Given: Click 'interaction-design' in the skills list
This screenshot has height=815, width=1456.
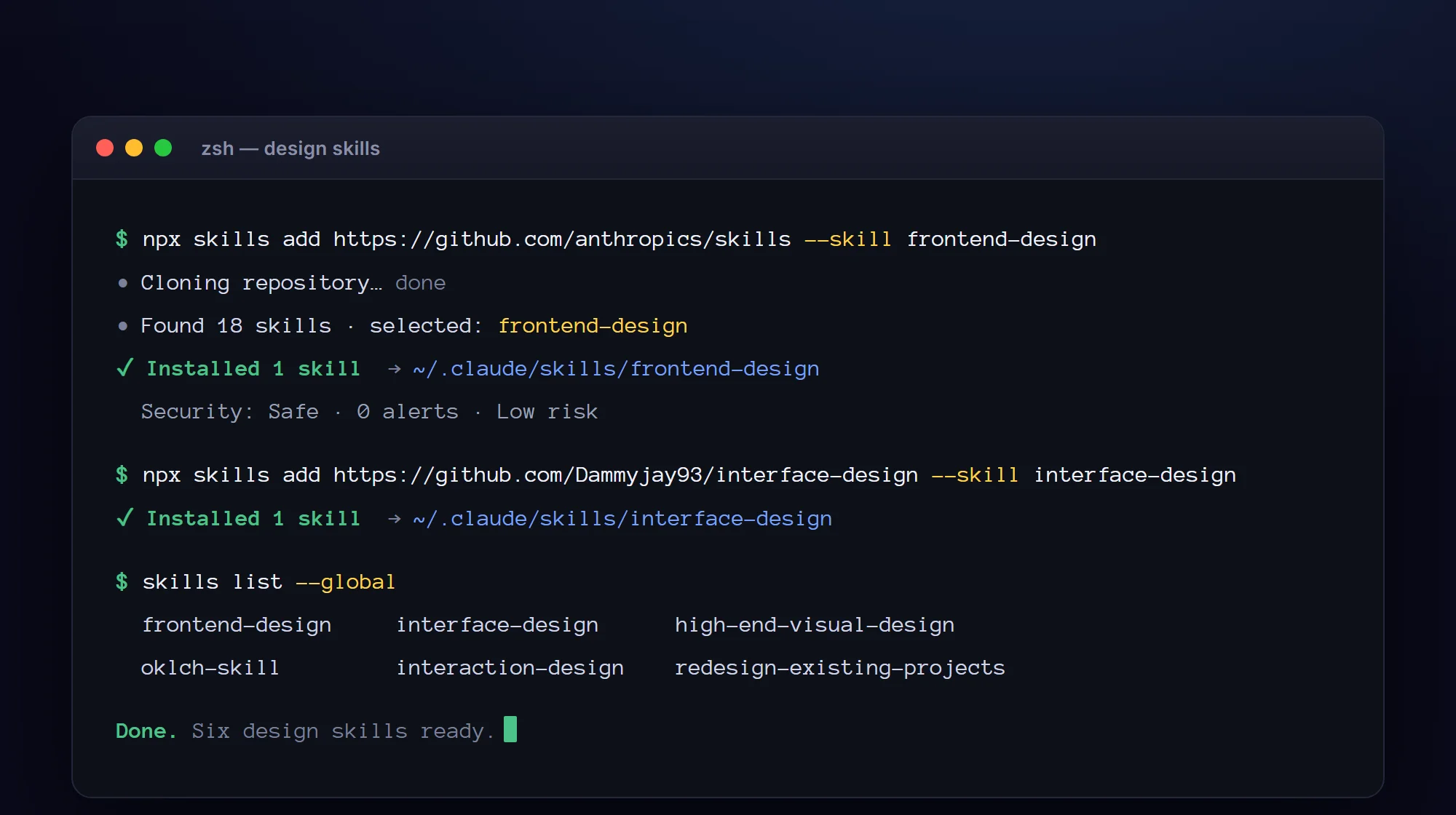Looking at the screenshot, I should click(510, 668).
